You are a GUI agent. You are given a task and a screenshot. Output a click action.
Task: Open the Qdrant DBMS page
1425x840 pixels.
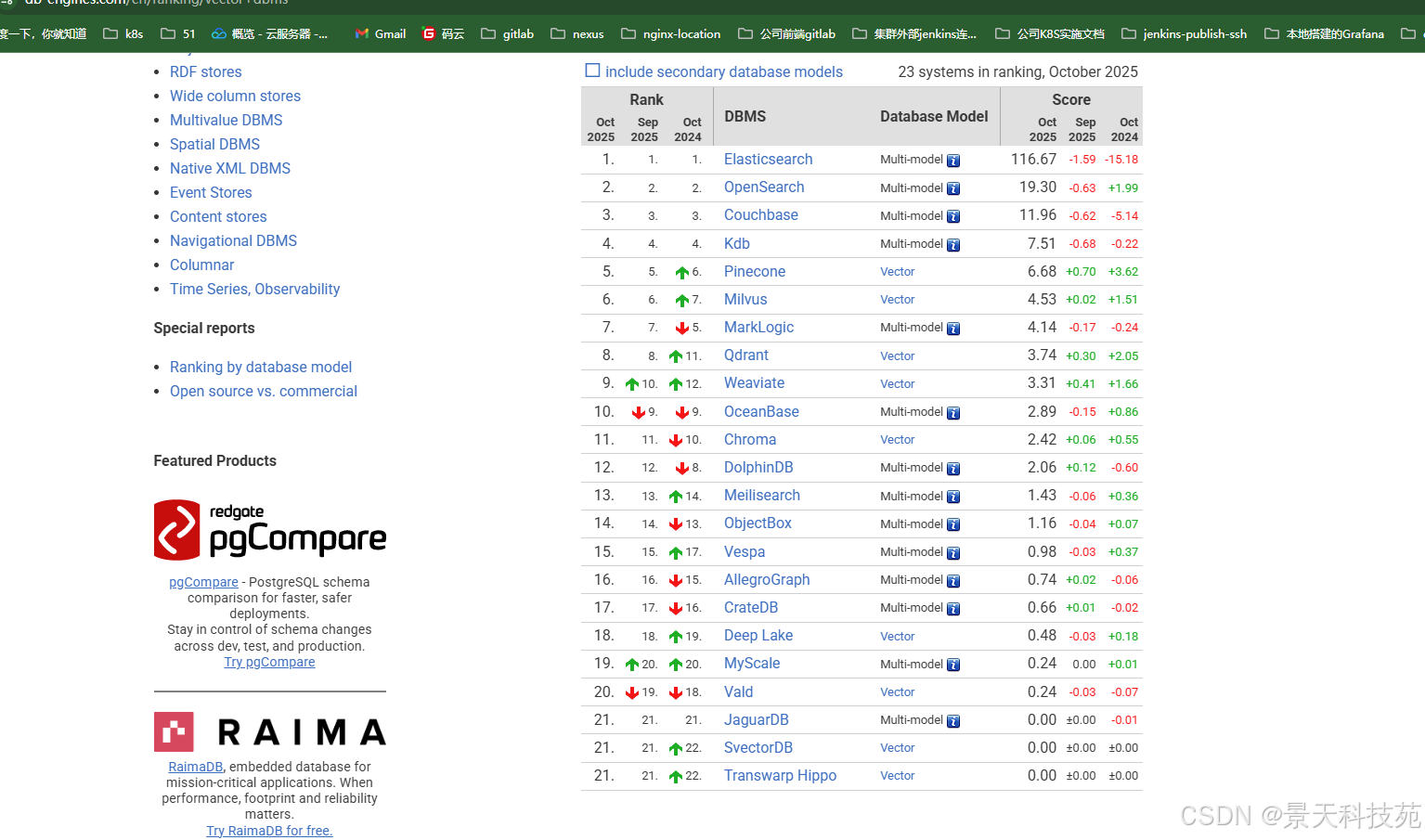tap(746, 355)
